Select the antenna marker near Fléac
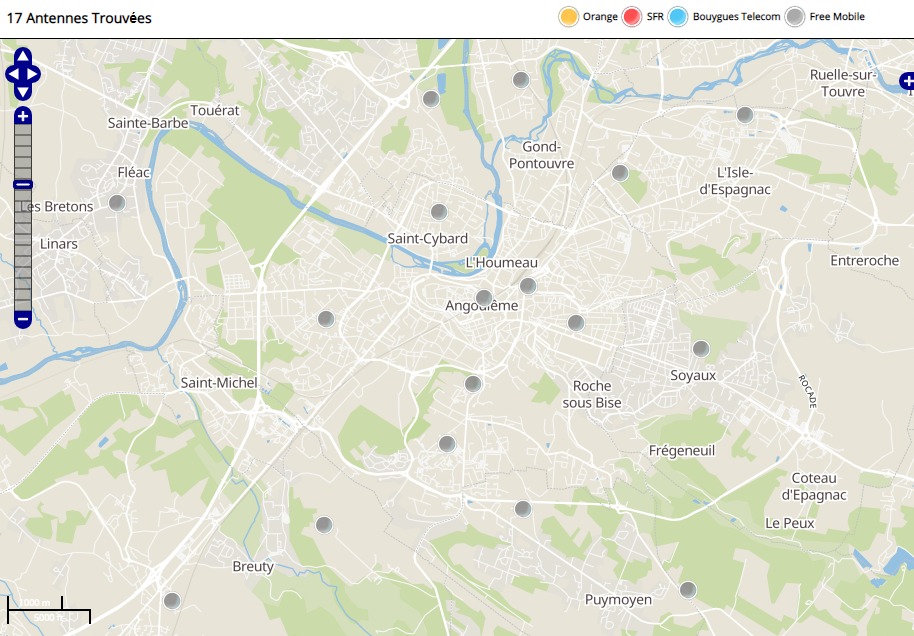 tap(117, 203)
